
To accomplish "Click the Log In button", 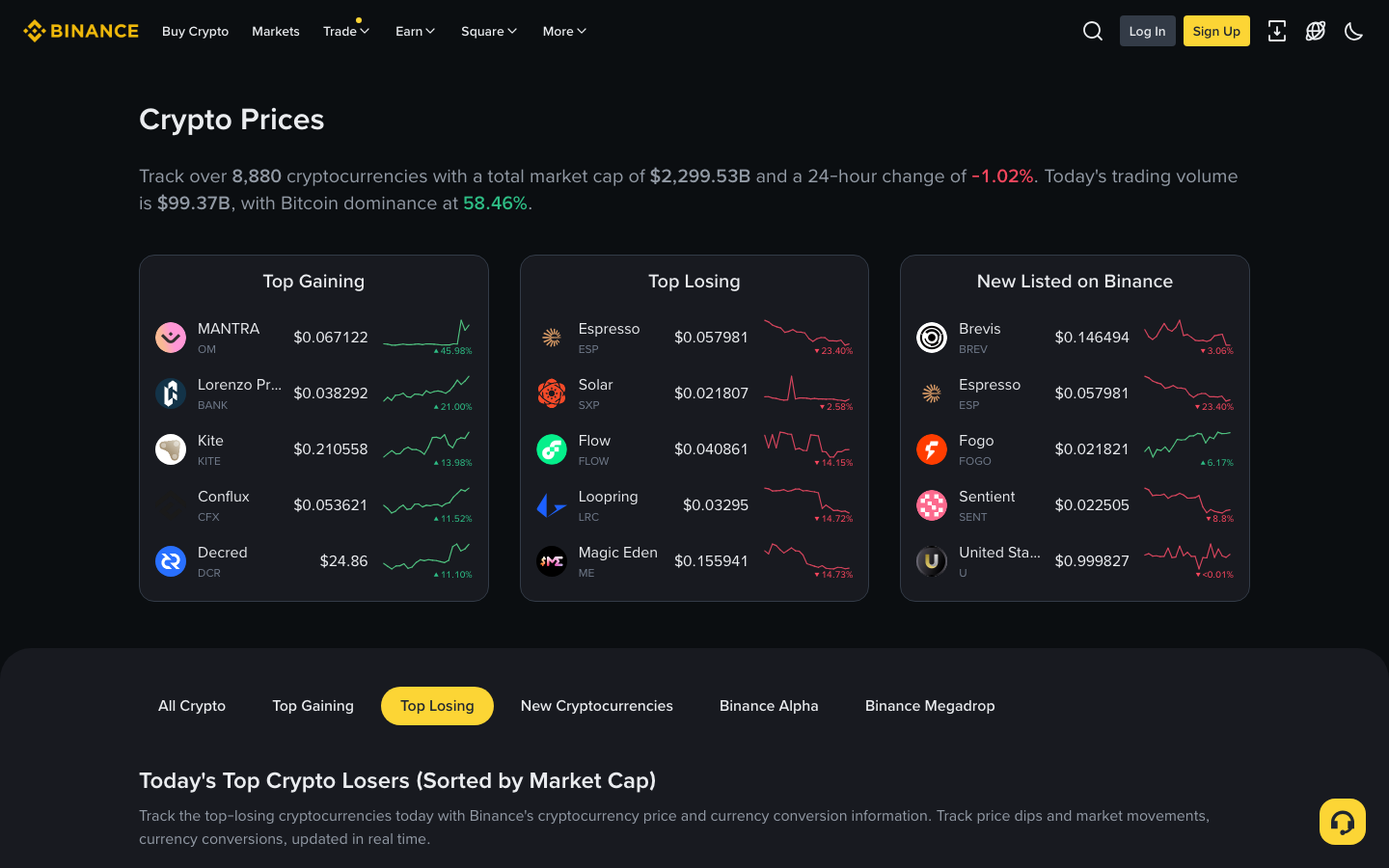I will [1147, 31].
